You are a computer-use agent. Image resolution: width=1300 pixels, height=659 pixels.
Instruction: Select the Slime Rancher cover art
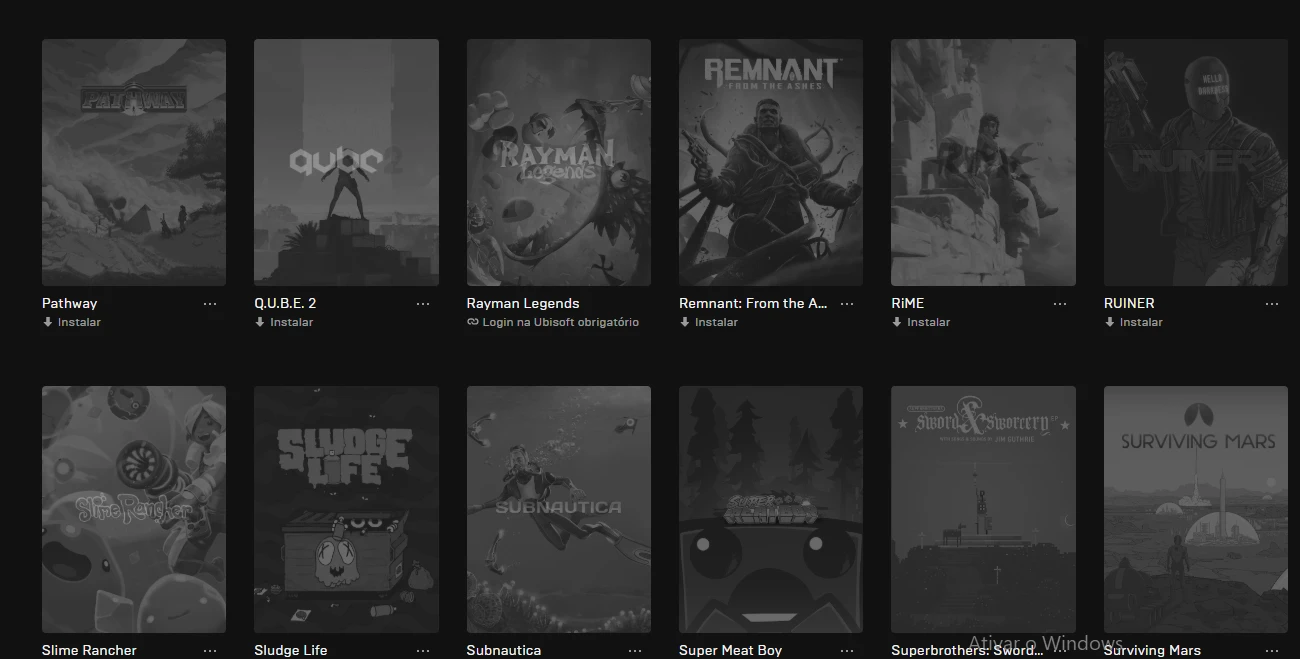tap(134, 509)
